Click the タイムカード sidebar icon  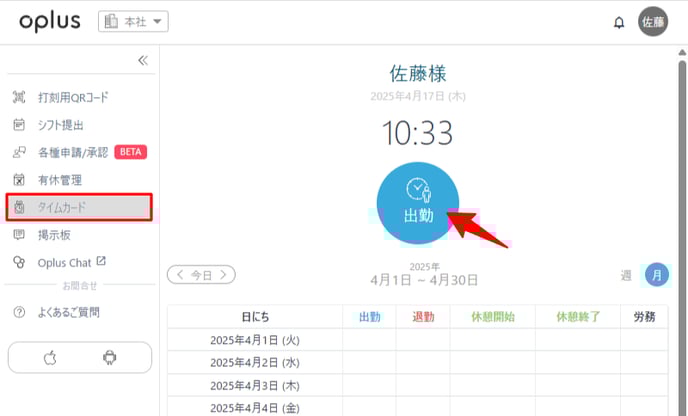[18, 207]
